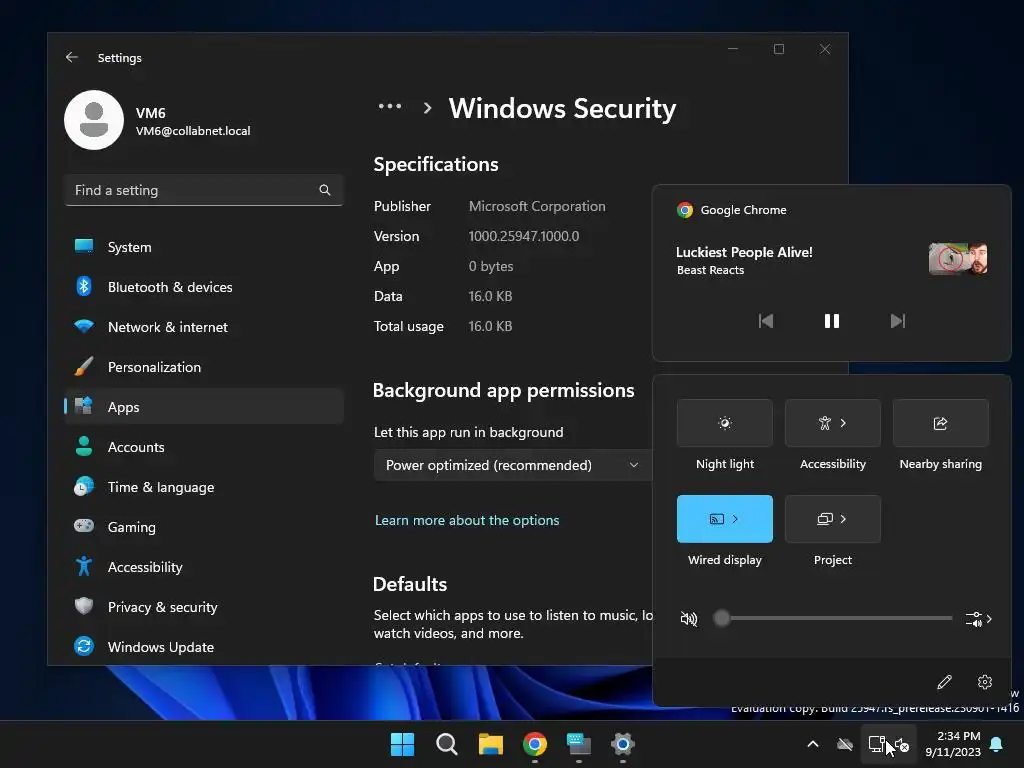This screenshot has height=768, width=1024.
Task: Pause the Luckiest People Alive video
Action: 831,321
